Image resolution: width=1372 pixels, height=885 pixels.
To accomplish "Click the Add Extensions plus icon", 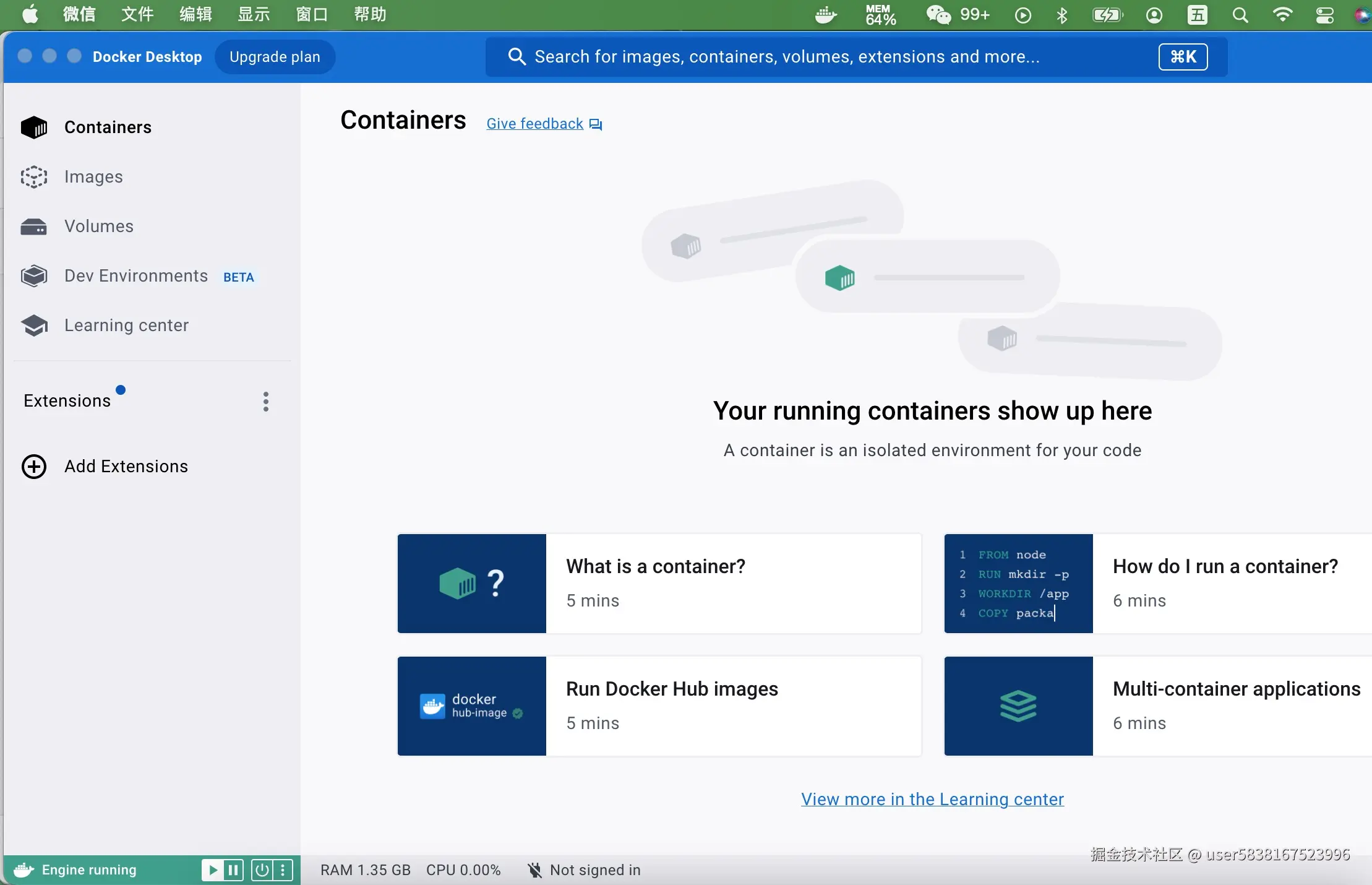I will pyautogui.click(x=34, y=467).
